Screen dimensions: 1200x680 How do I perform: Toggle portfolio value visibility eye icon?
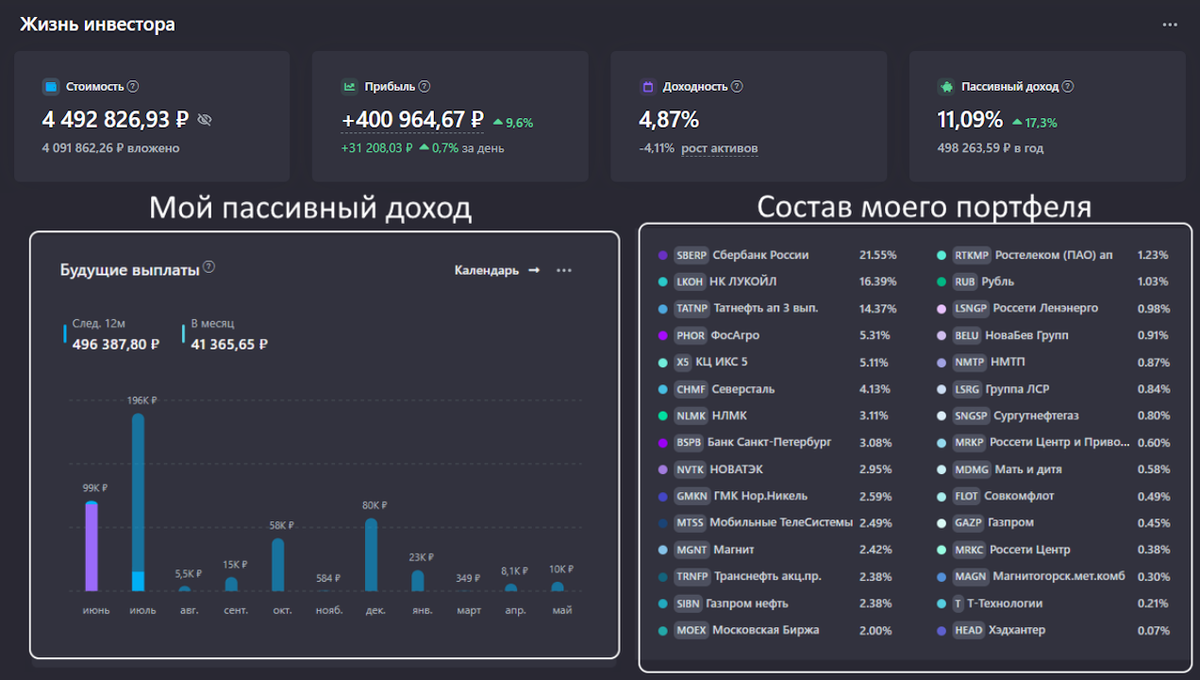point(205,120)
